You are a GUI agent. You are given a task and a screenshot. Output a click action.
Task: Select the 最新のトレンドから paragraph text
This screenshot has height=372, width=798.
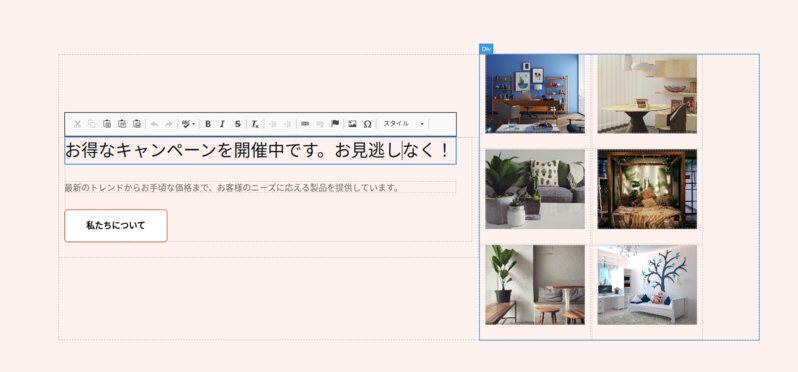coord(232,188)
